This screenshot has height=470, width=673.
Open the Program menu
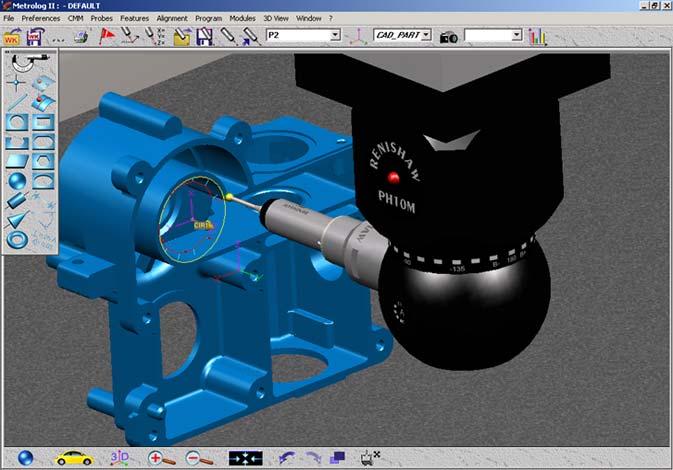[x=209, y=18]
